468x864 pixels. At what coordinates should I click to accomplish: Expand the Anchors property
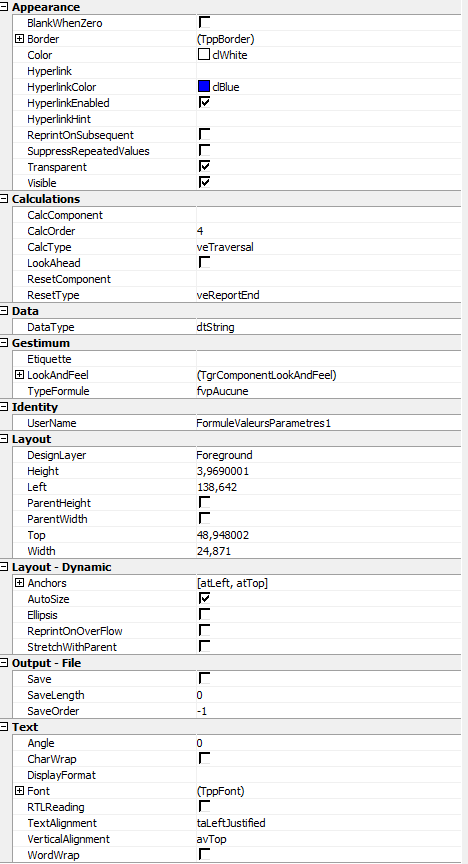coord(20,583)
